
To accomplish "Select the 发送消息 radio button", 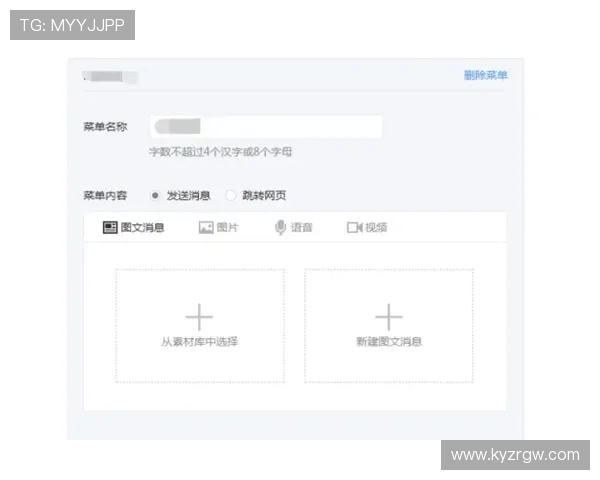I will pos(155,196).
